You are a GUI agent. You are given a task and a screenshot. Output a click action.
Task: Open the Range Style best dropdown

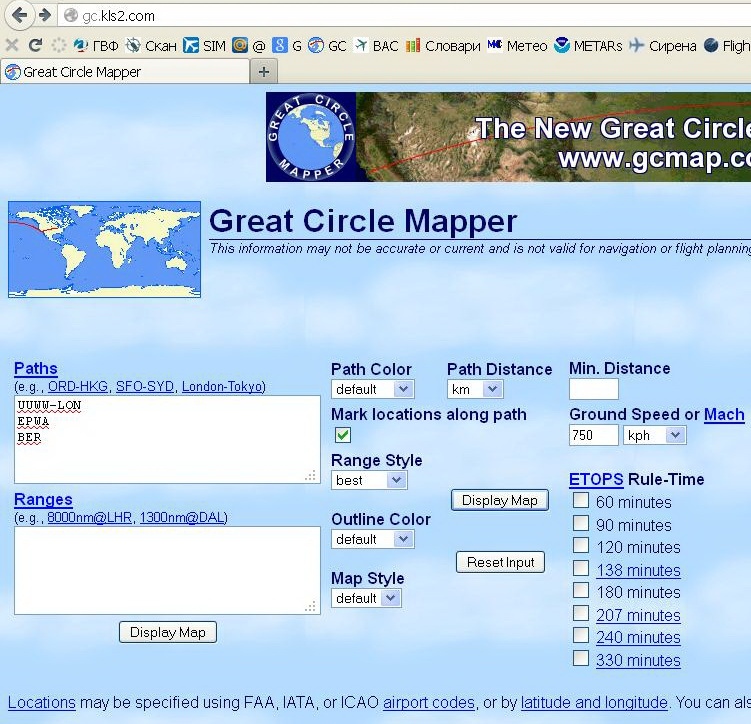pyautogui.click(x=369, y=480)
